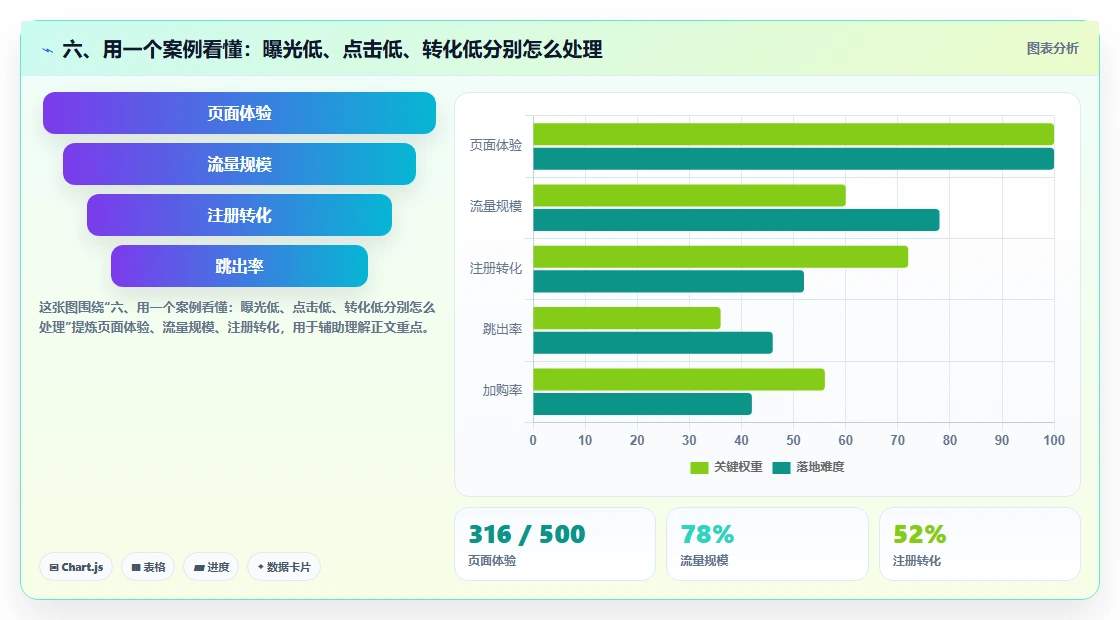Click the 数据卡片 tag chip
The image size is (1120, 620).
tap(284, 566)
